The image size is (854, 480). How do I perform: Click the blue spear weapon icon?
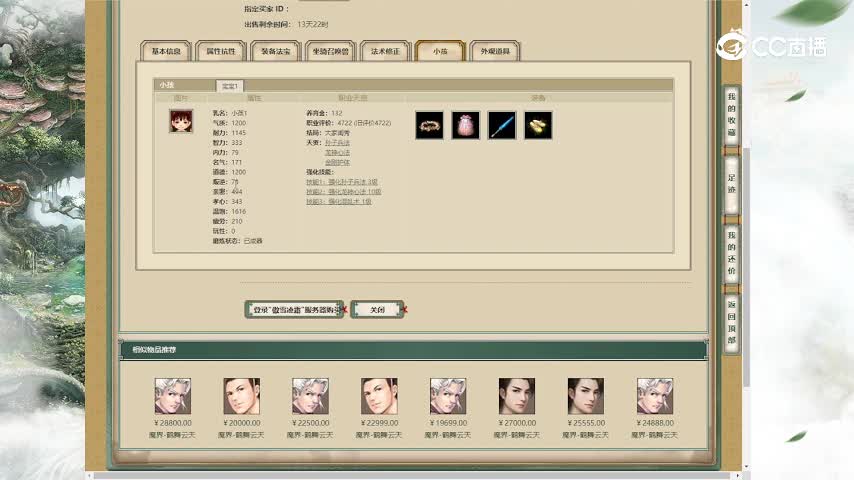click(x=502, y=125)
